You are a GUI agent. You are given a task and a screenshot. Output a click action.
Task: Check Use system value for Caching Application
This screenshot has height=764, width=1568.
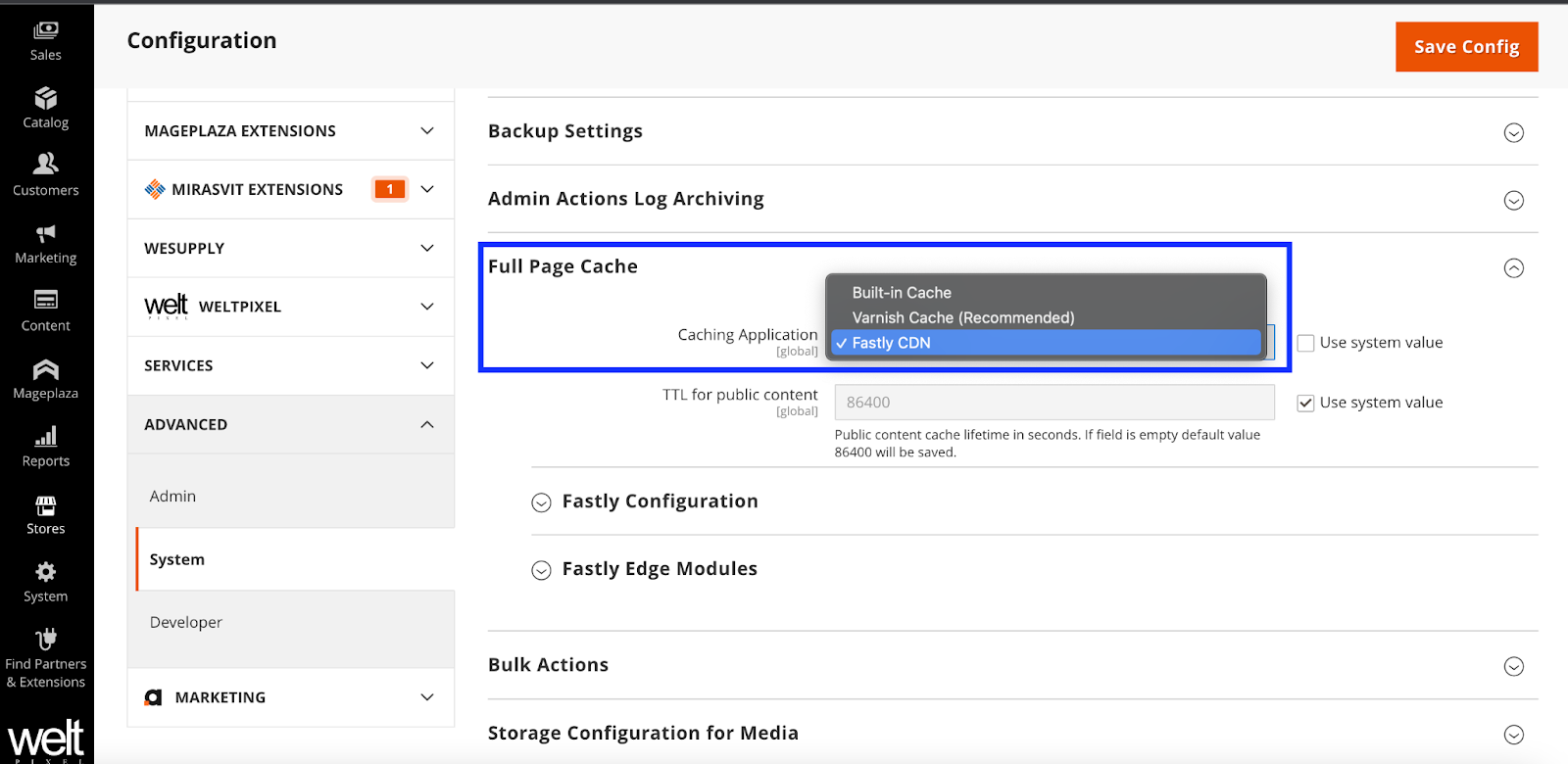click(x=1305, y=343)
